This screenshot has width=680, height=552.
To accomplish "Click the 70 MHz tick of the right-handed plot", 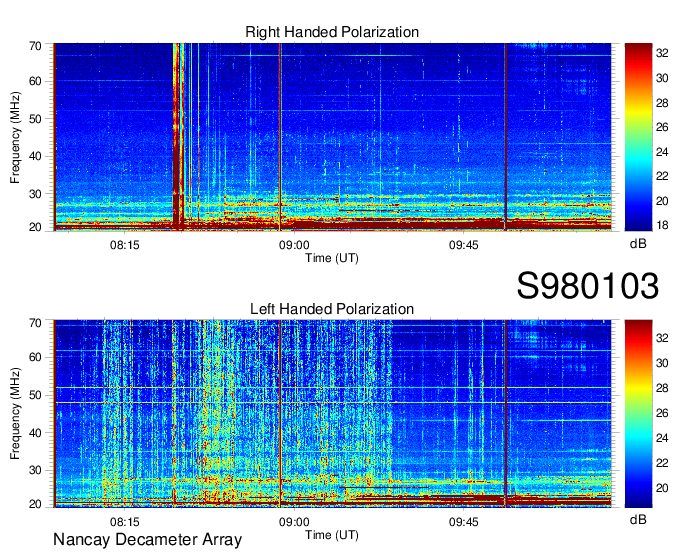I will point(35,46).
